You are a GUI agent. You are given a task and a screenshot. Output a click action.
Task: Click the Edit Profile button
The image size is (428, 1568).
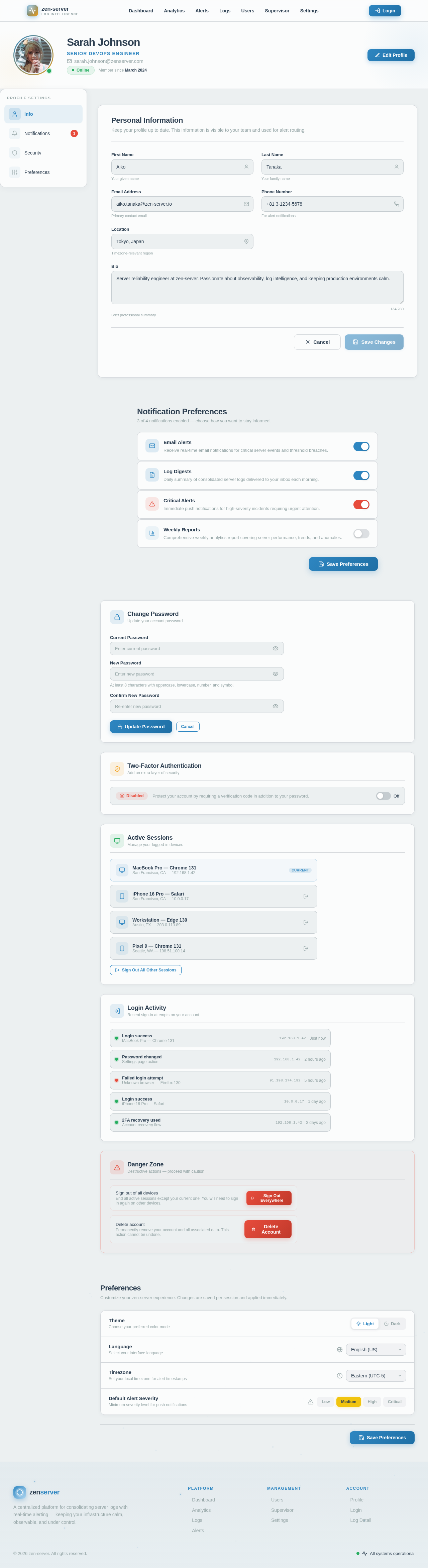pyautogui.click(x=391, y=56)
